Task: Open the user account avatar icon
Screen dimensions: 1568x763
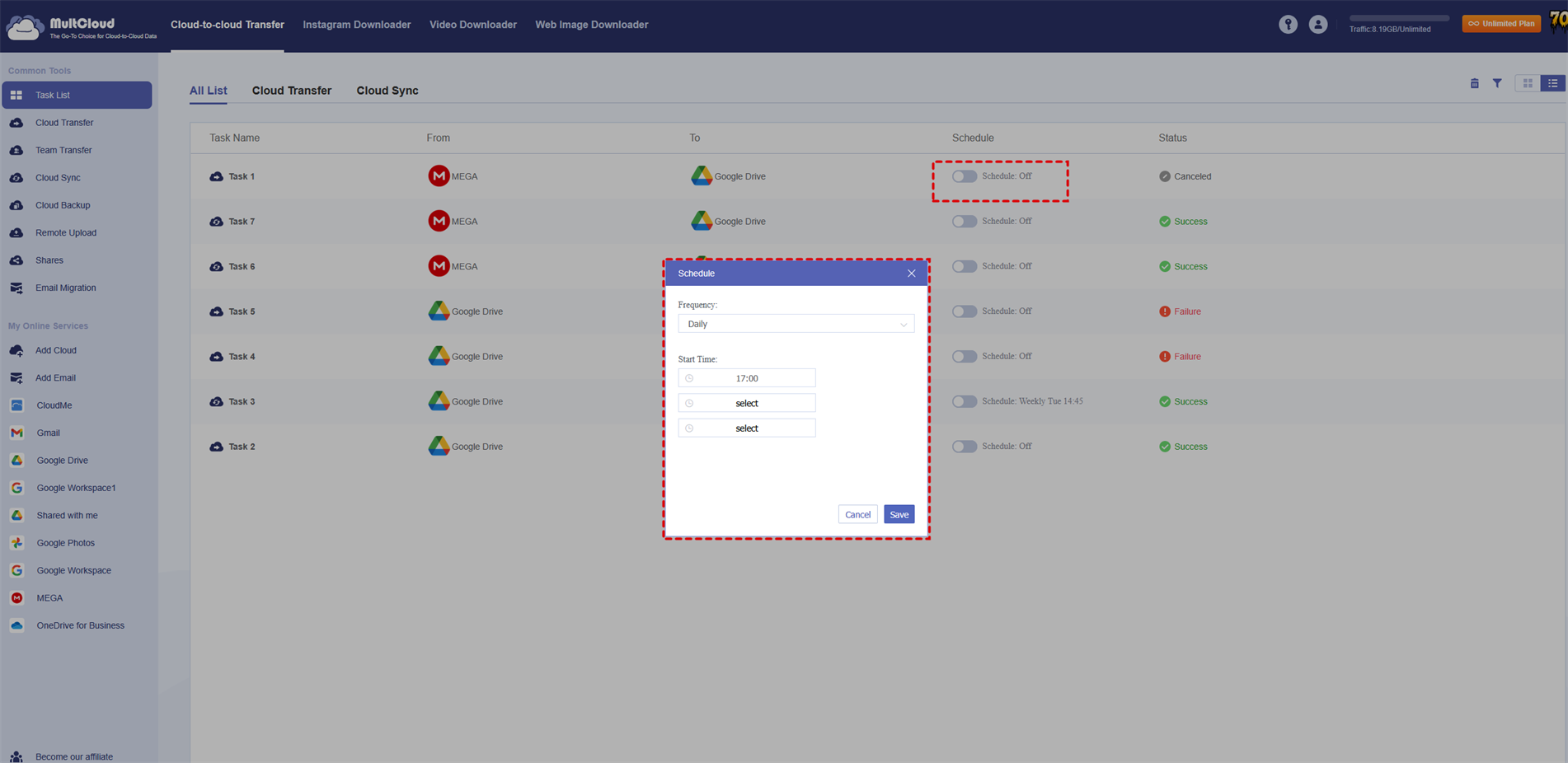Action: tap(1318, 25)
